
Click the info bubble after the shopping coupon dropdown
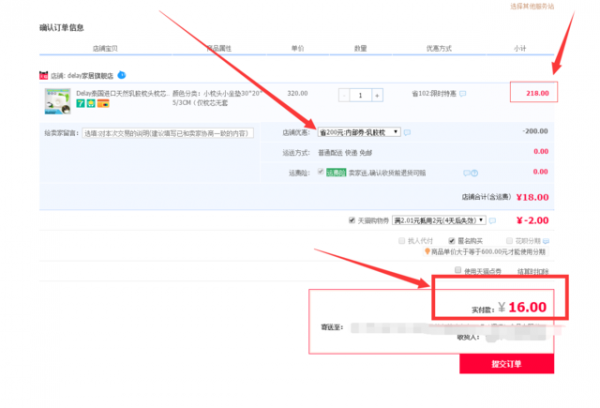click(x=492, y=220)
